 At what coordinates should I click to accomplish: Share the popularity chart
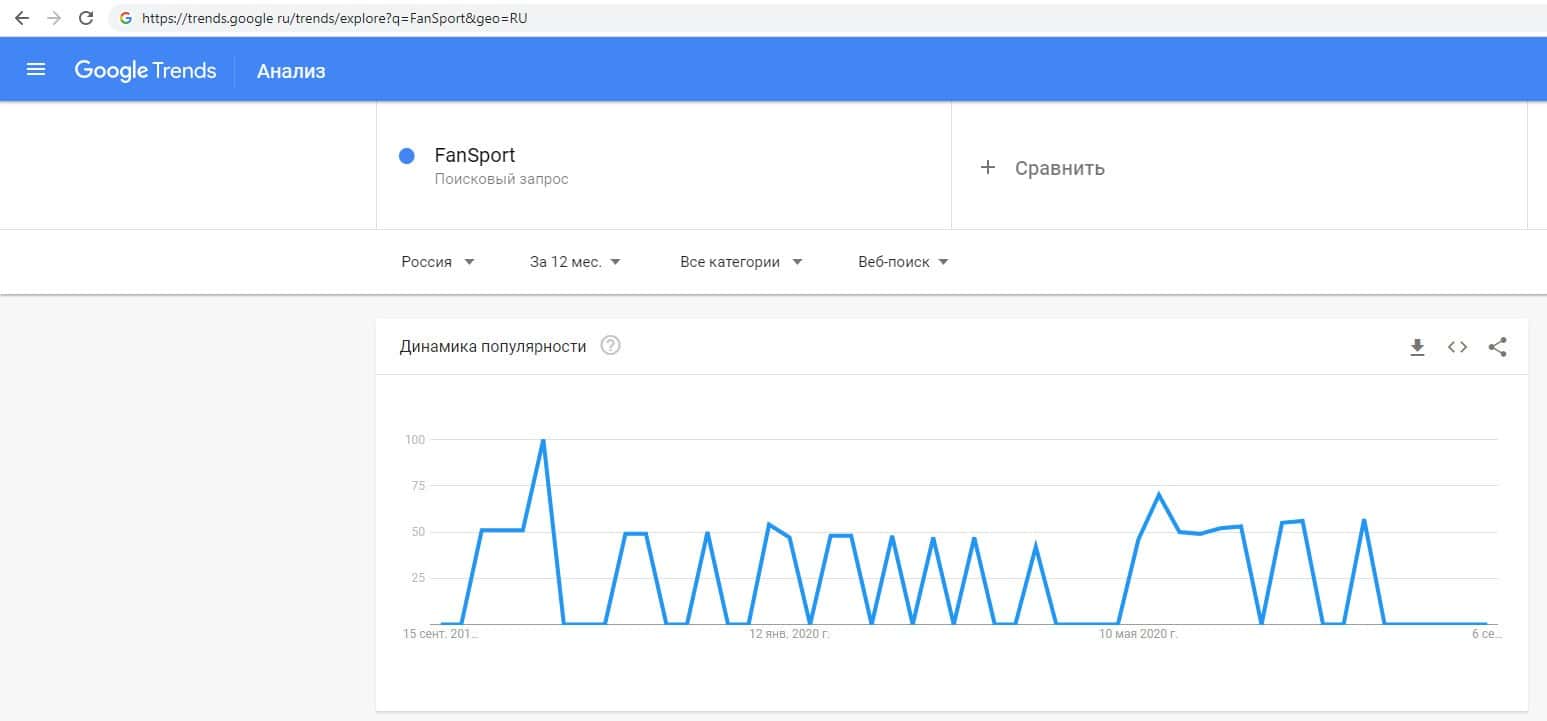(x=1497, y=347)
